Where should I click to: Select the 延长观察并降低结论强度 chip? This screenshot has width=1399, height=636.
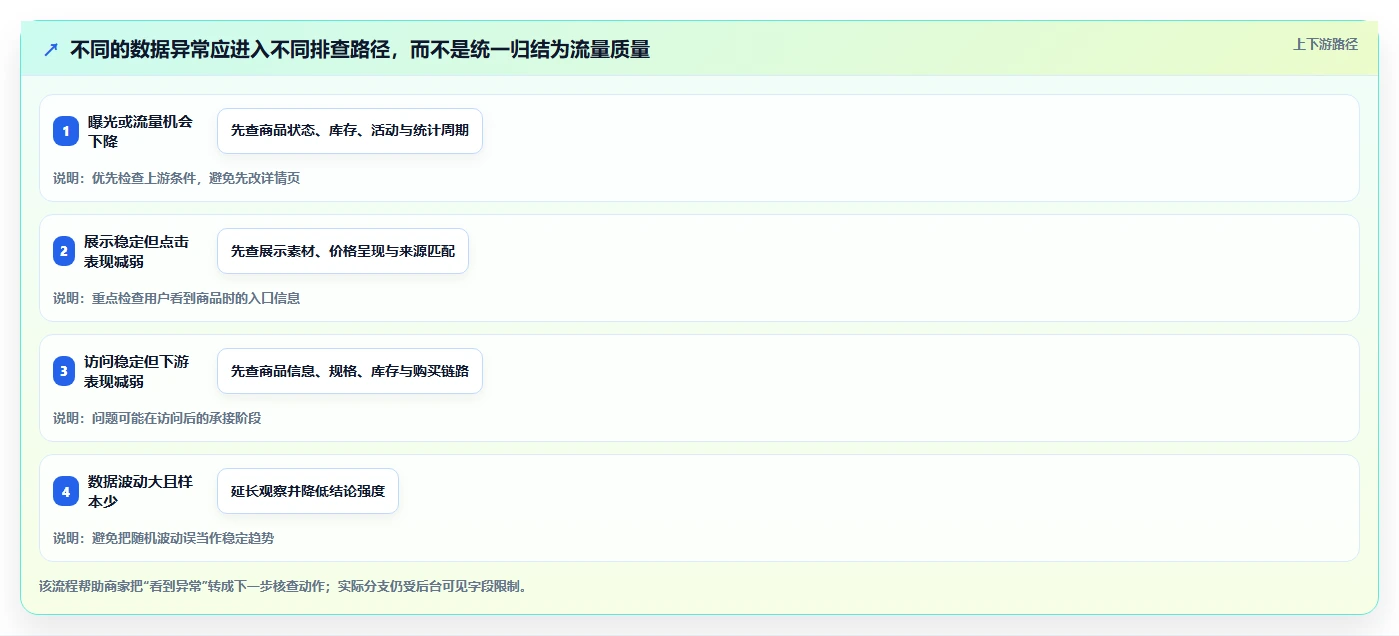308,491
